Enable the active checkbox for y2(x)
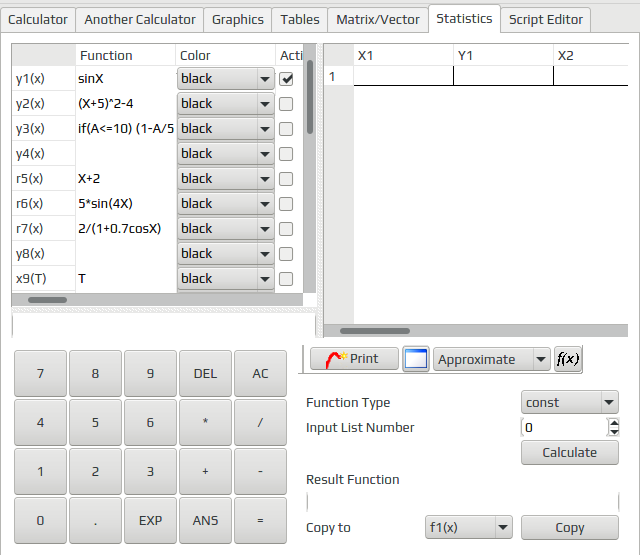Image resolution: width=640 pixels, height=555 pixels. click(x=286, y=104)
